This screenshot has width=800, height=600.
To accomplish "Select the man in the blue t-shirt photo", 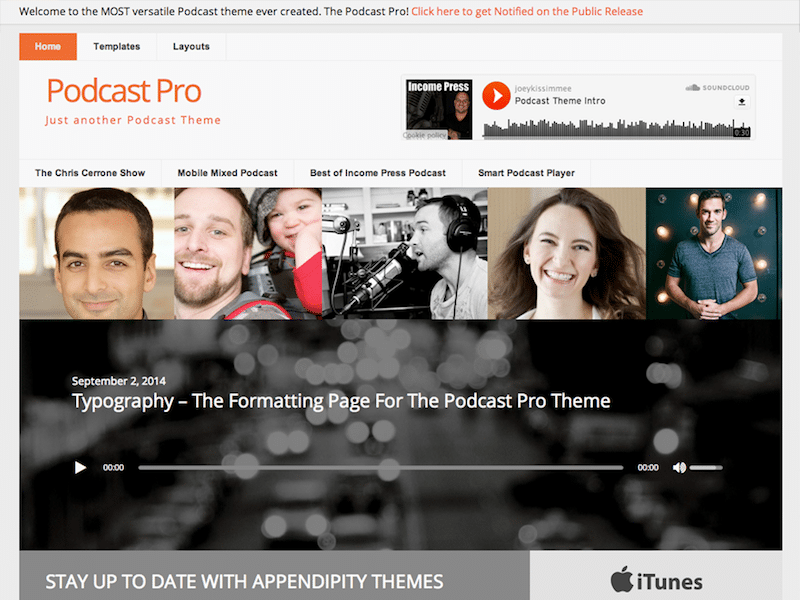I will [x=714, y=254].
